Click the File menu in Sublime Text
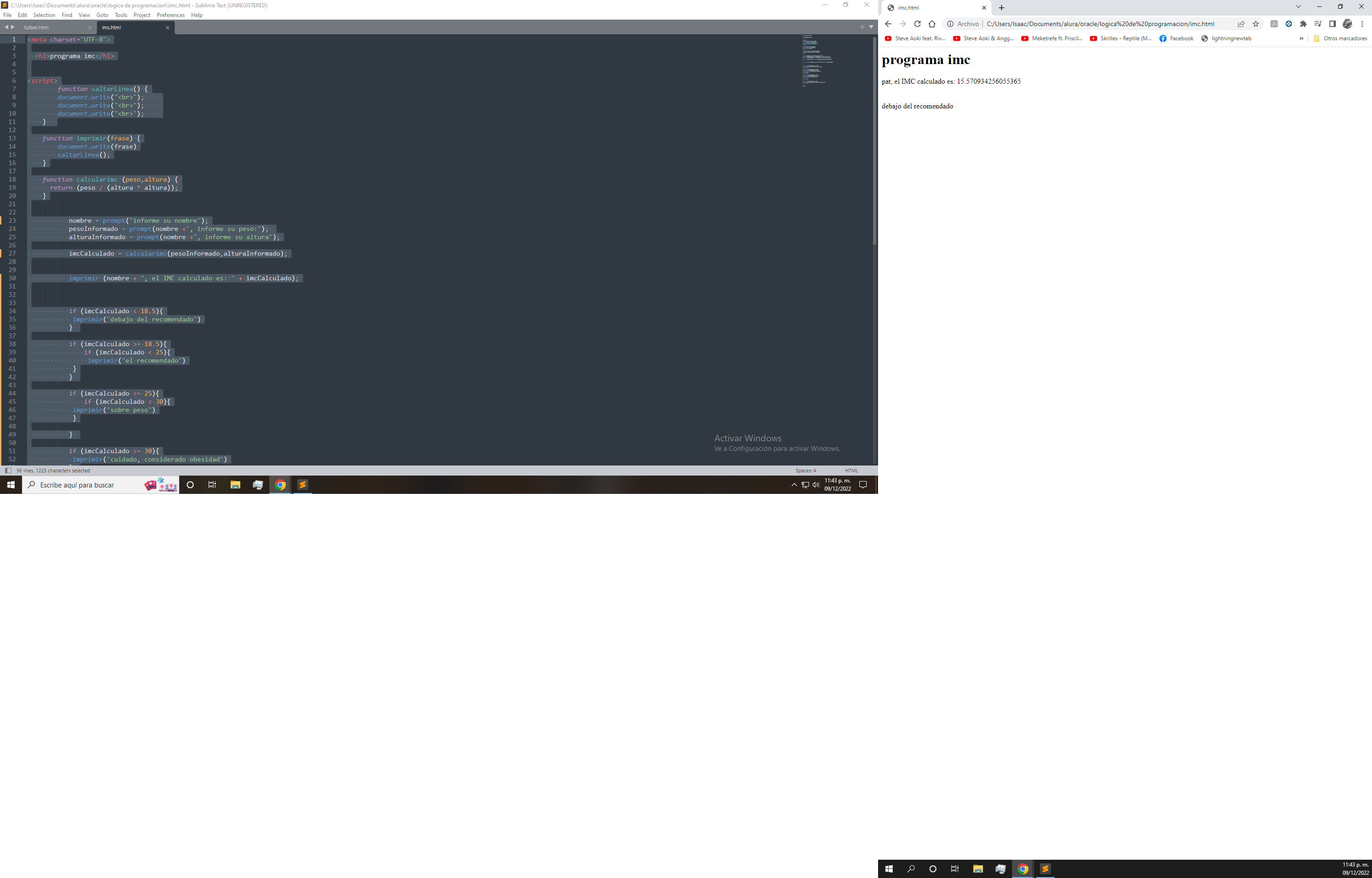The image size is (1372, 878). pyautogui.click(x=8, y=14)
